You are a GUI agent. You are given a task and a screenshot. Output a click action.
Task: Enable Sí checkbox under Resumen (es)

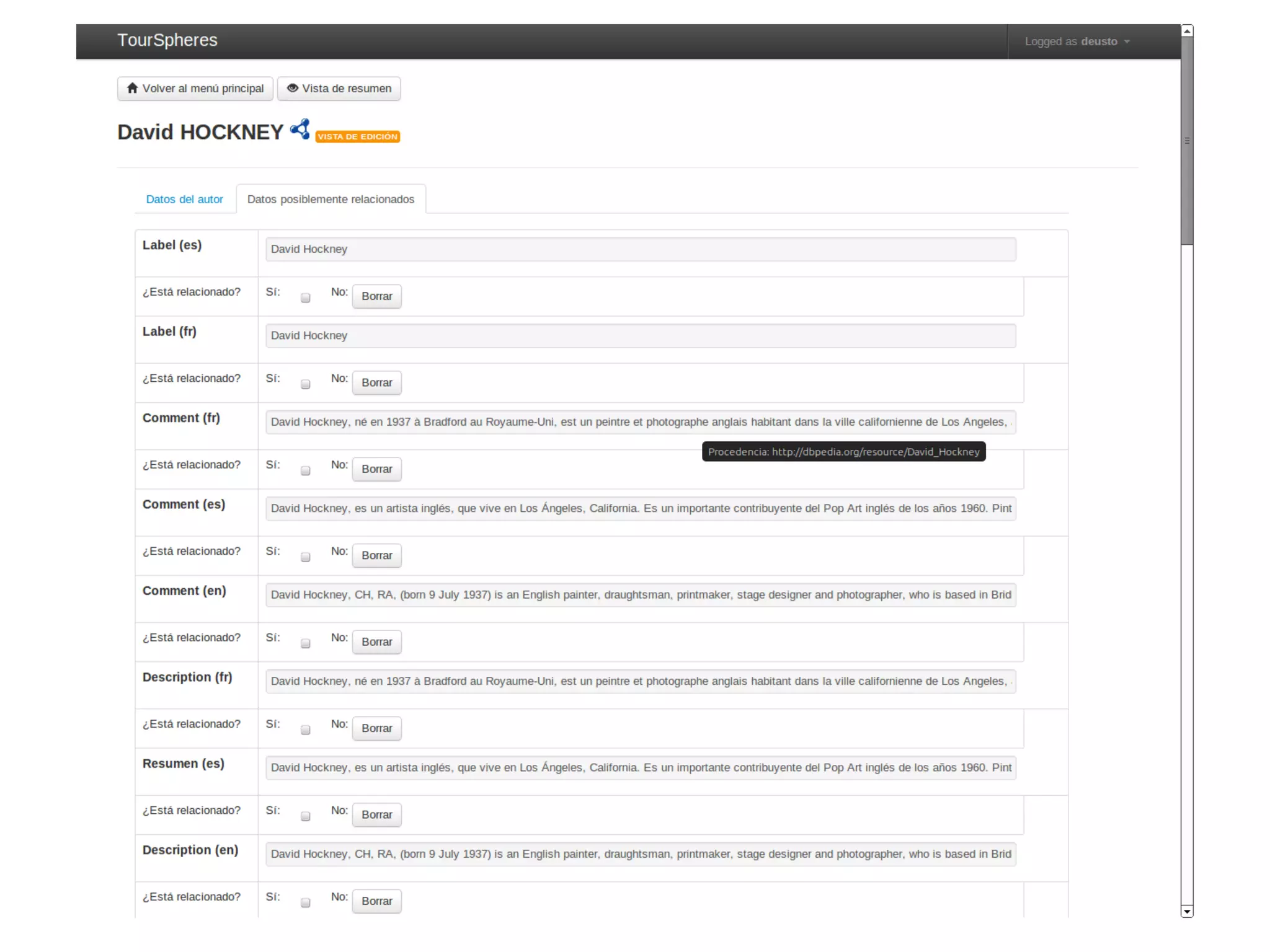click(x=305, y=817)
